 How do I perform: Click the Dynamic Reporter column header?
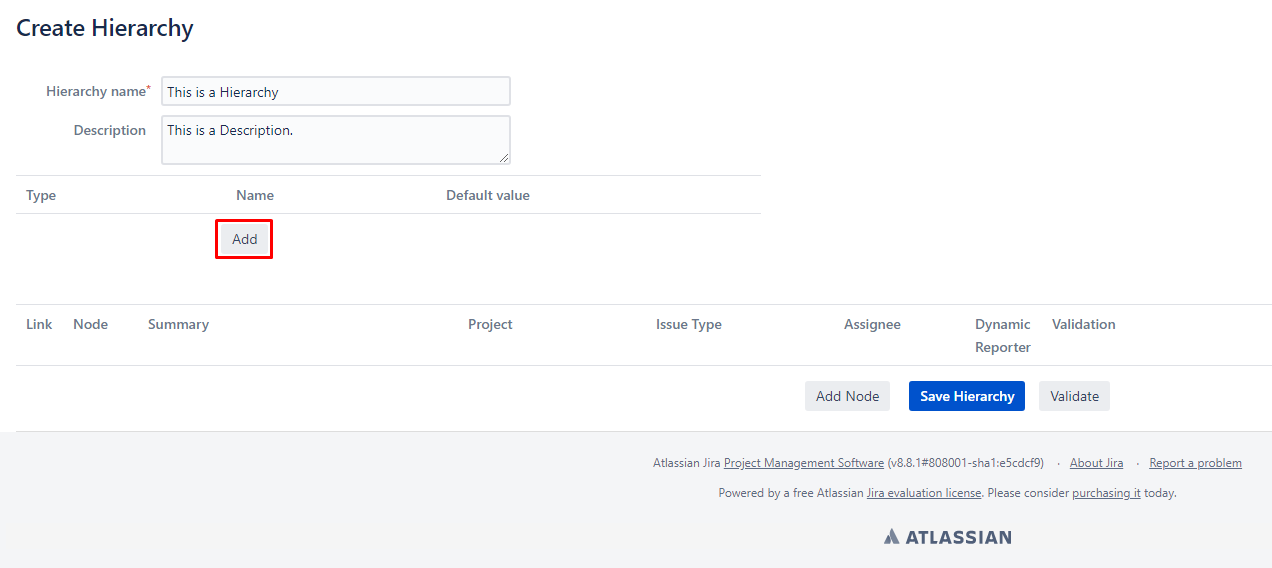coord(1002,336)
